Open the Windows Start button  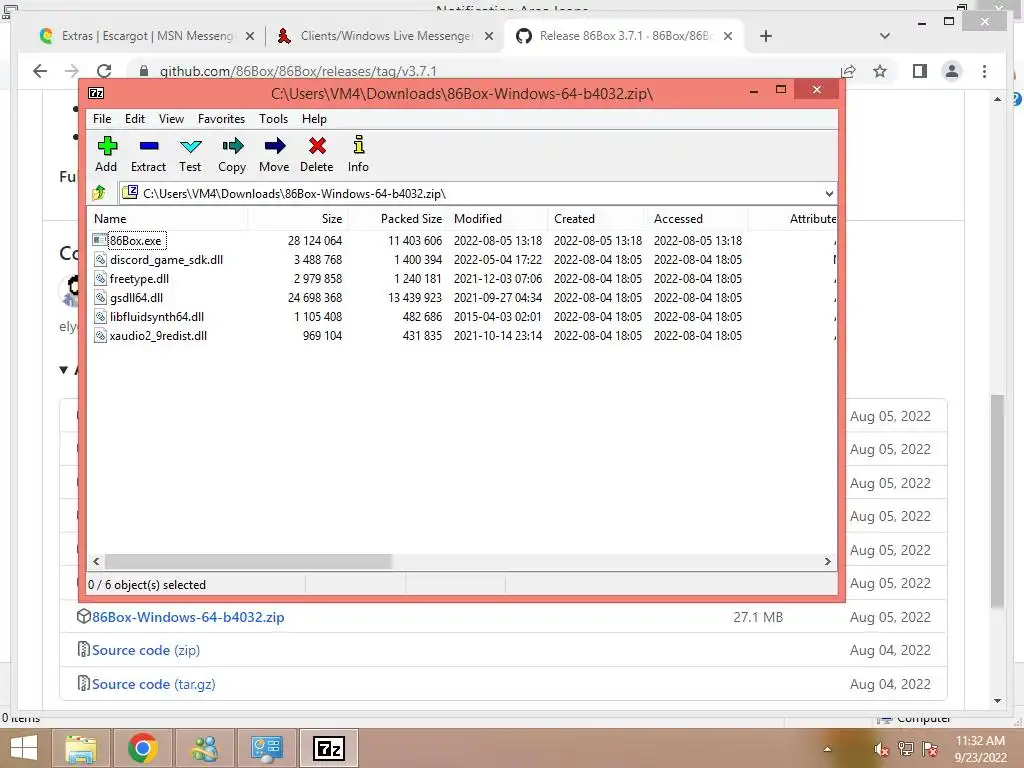pos(24,748)
